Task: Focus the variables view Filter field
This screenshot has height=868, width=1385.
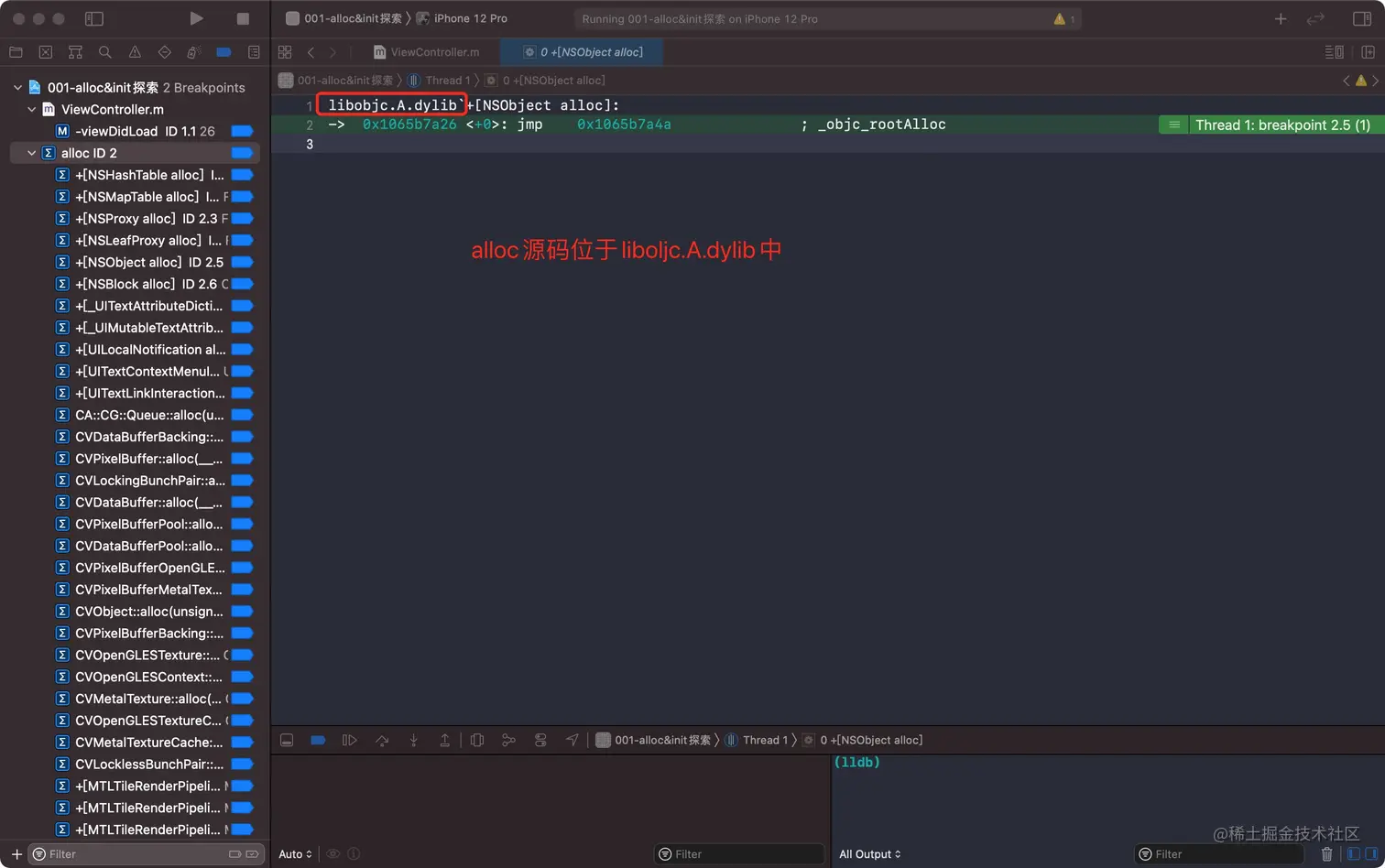Action: 739,854
